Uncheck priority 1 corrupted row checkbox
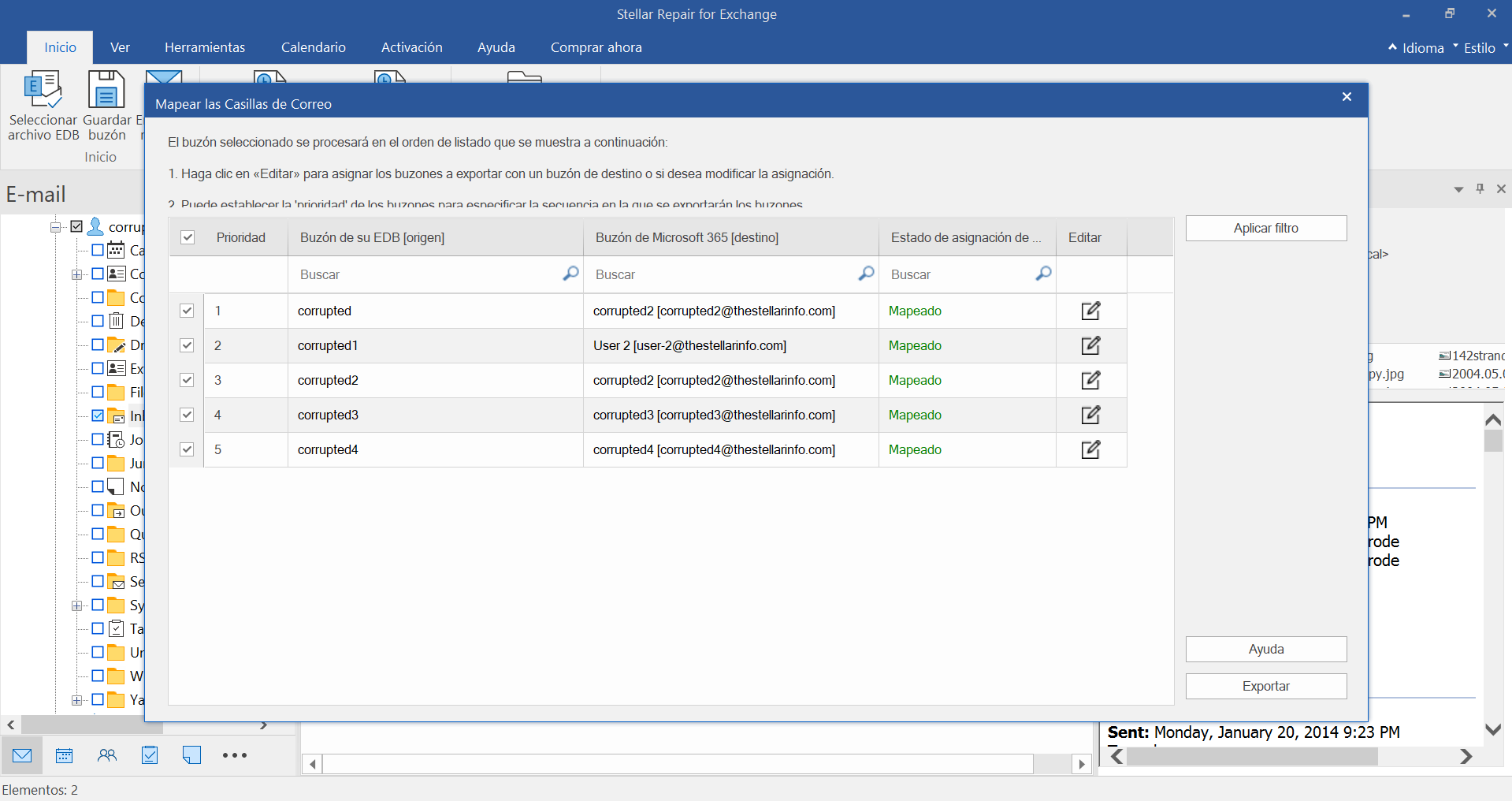 pos(187,311)
